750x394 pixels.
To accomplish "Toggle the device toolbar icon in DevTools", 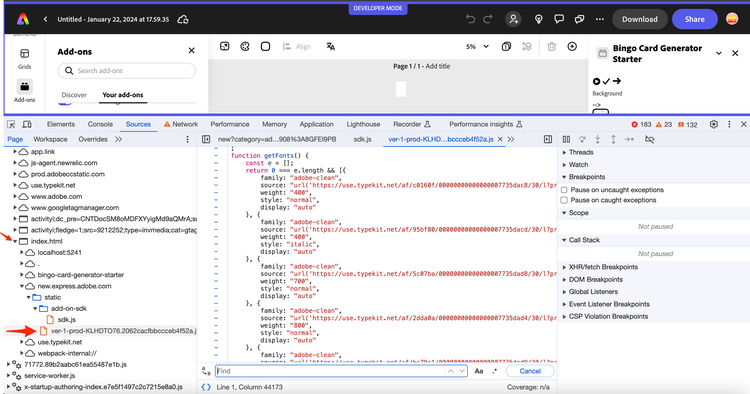I will (x=27, y=124).
